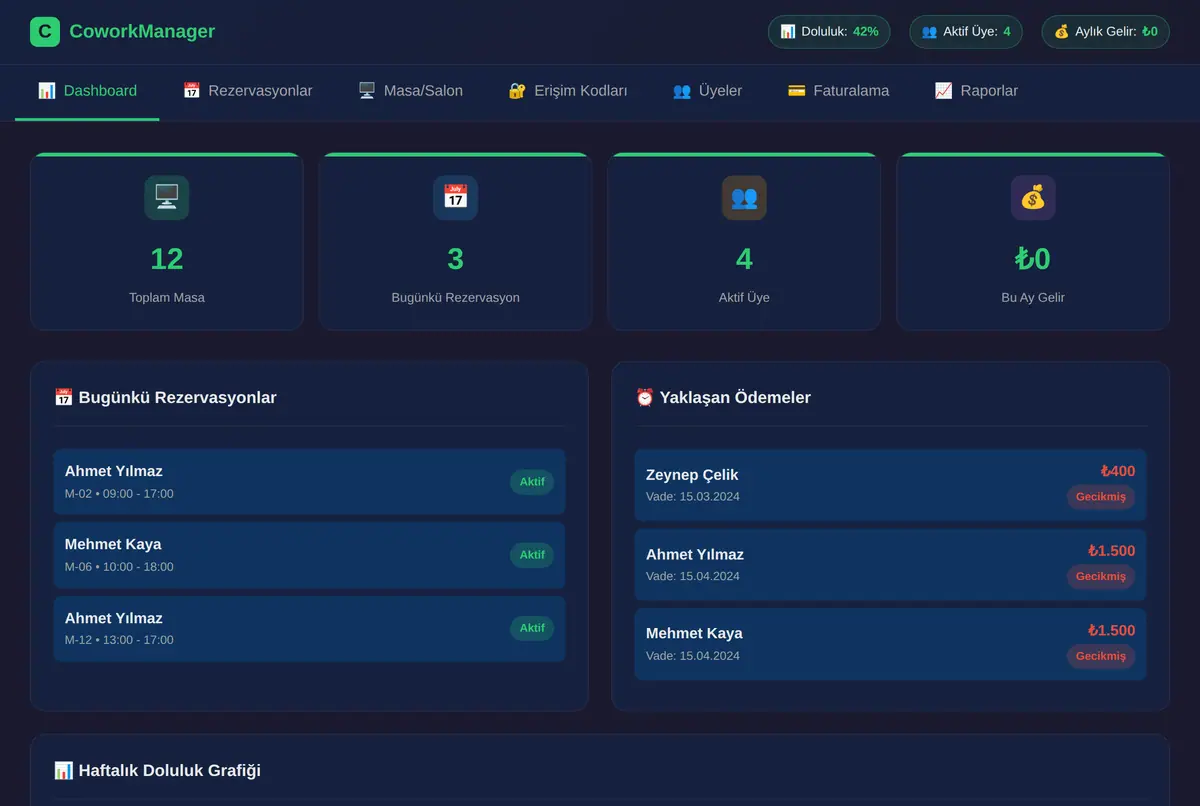Image resolution: width=1200 pixels, height=806 pixels.
Task: Click the people icon in Aktif Üye card
Action: coord(744,197)
